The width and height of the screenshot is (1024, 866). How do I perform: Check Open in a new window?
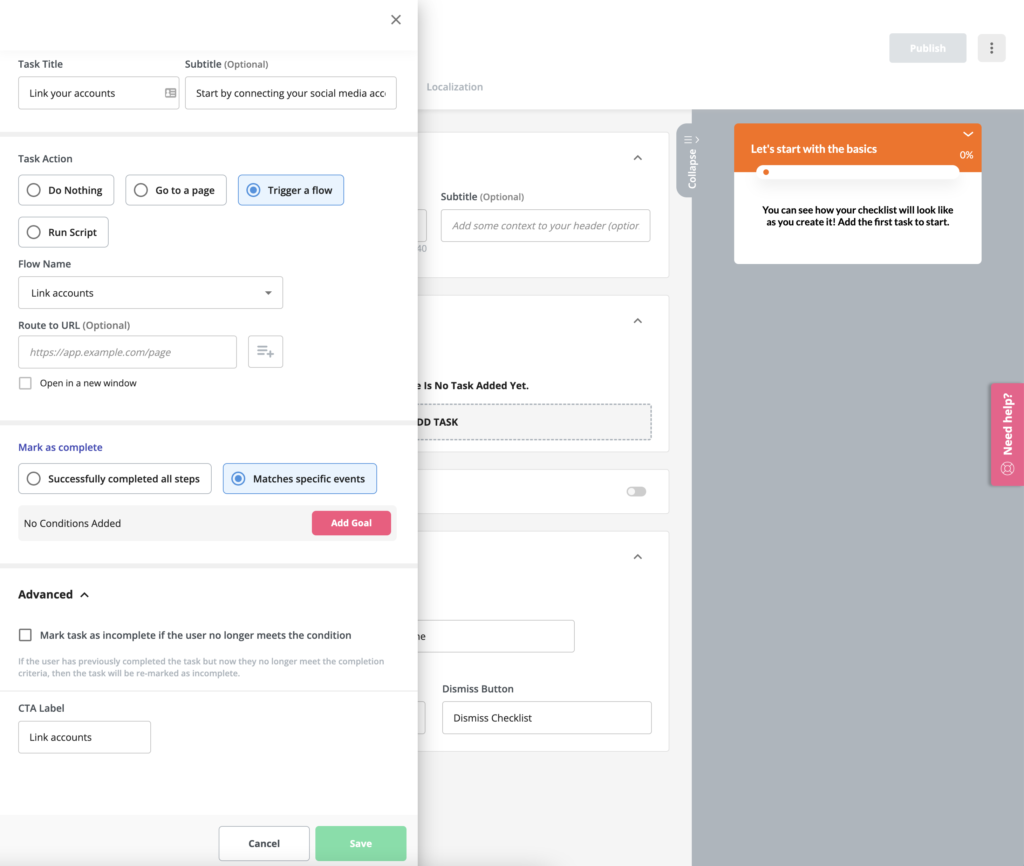[25, 383]
